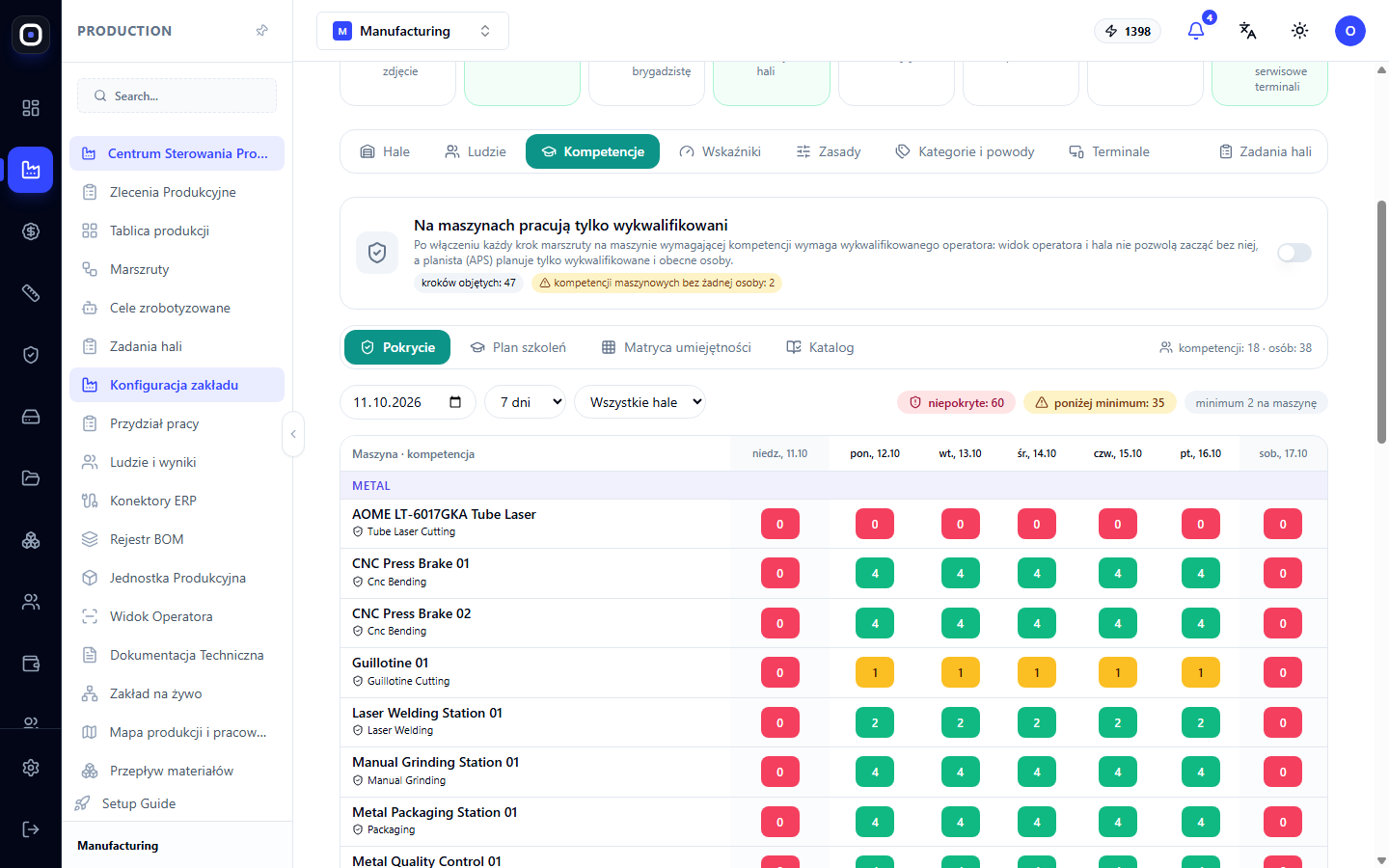Open Manufacturing workspace selector
Screen dimensions: 1389x868
click(x=413, y=31)
